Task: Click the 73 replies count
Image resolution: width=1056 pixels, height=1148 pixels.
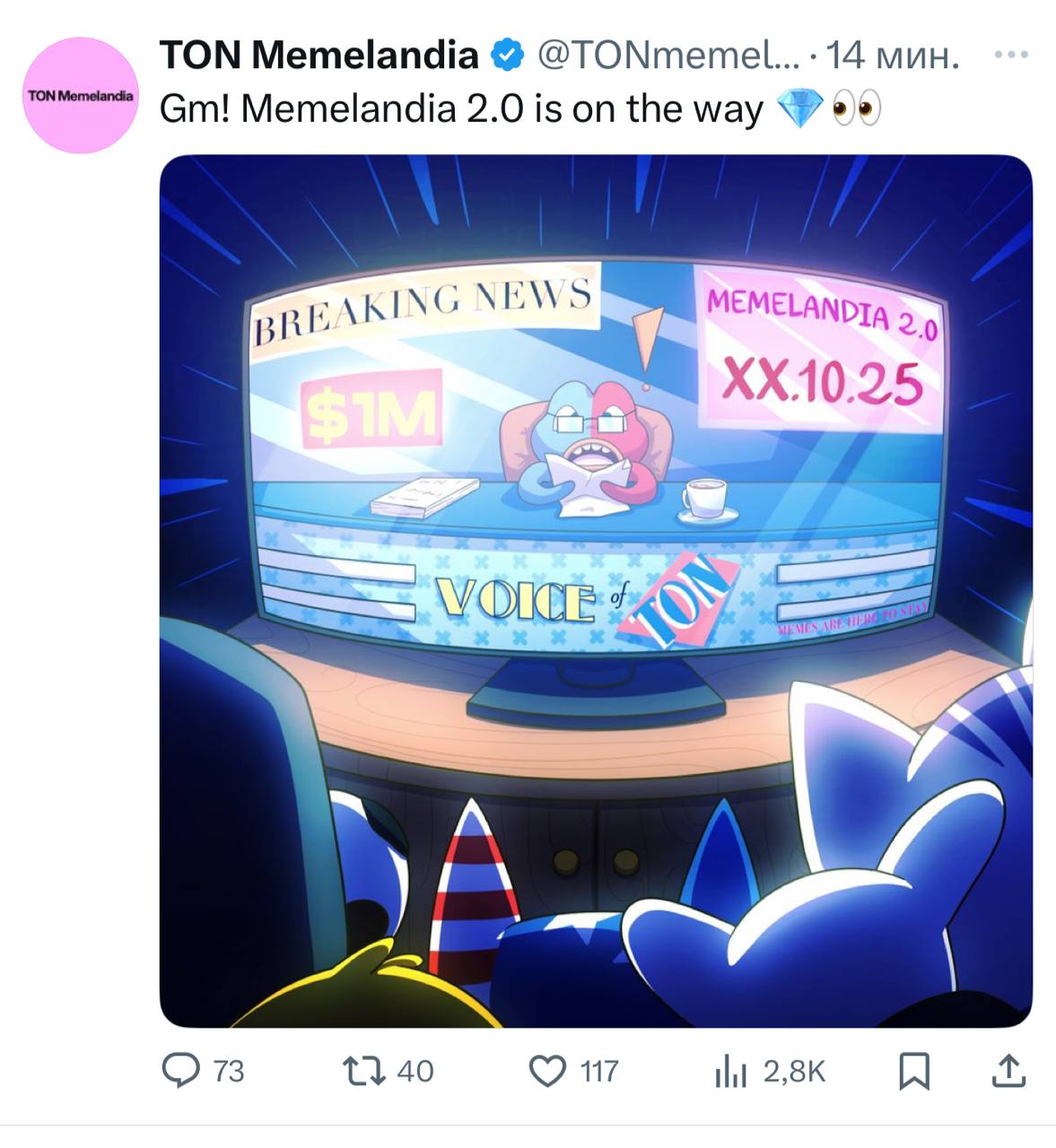Action: tap(228, 1071)
